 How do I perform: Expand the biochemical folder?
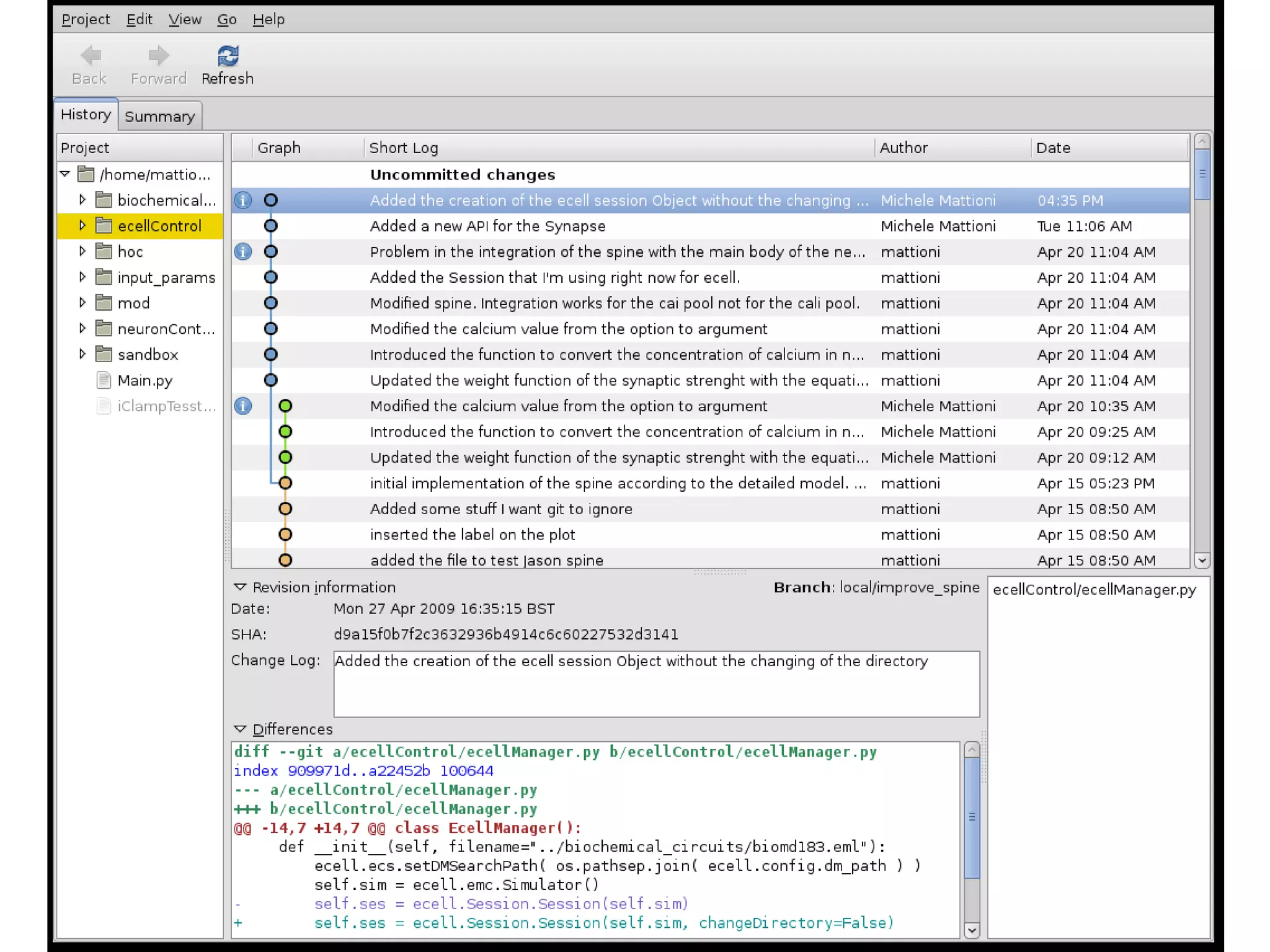[x=82, y=200]
